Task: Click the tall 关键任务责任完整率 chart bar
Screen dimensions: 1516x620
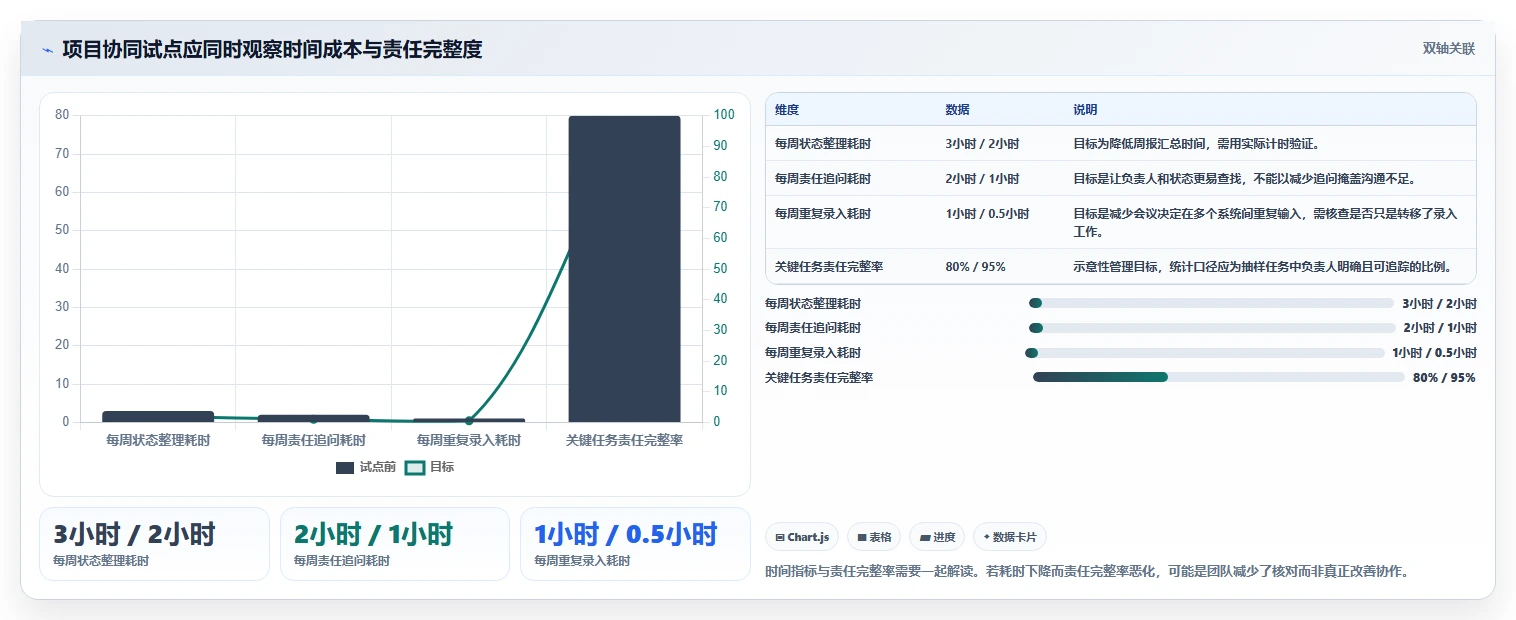Action: pos(624,269)
